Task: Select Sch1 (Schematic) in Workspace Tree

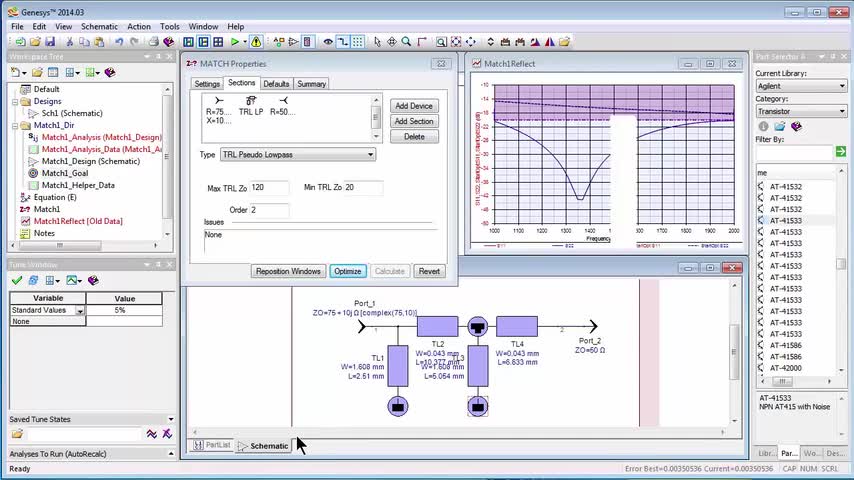Action: point(72,113)
